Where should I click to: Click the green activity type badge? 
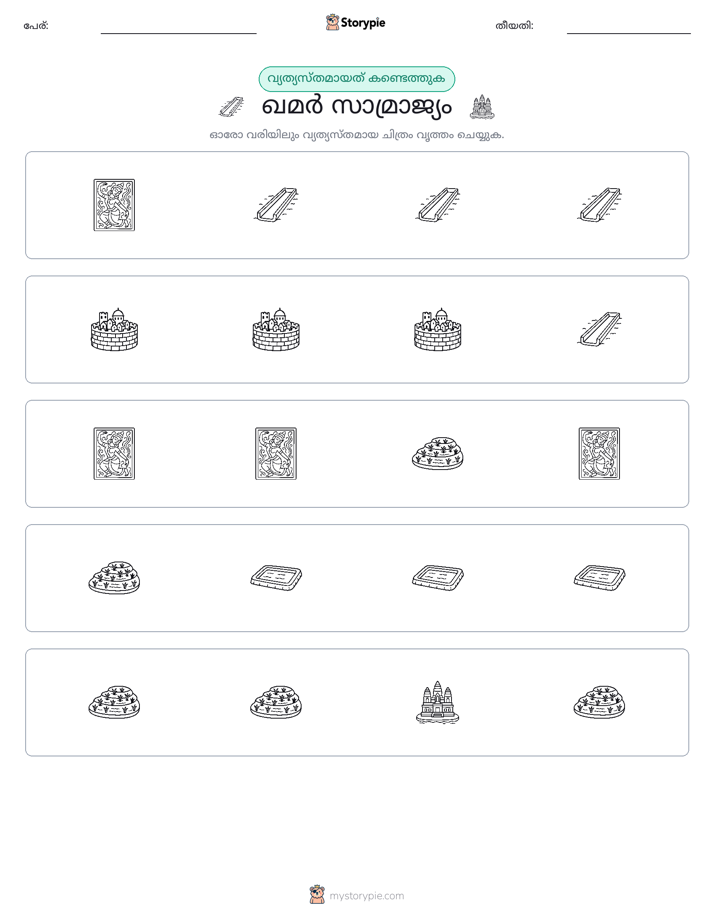coord(357,79)
